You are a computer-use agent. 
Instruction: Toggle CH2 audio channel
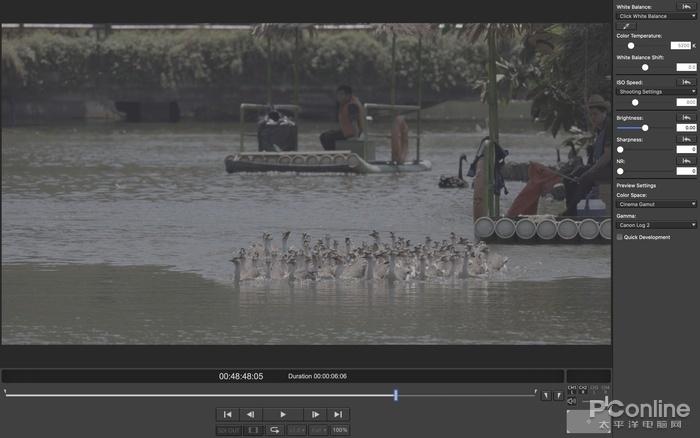[583, 389]
